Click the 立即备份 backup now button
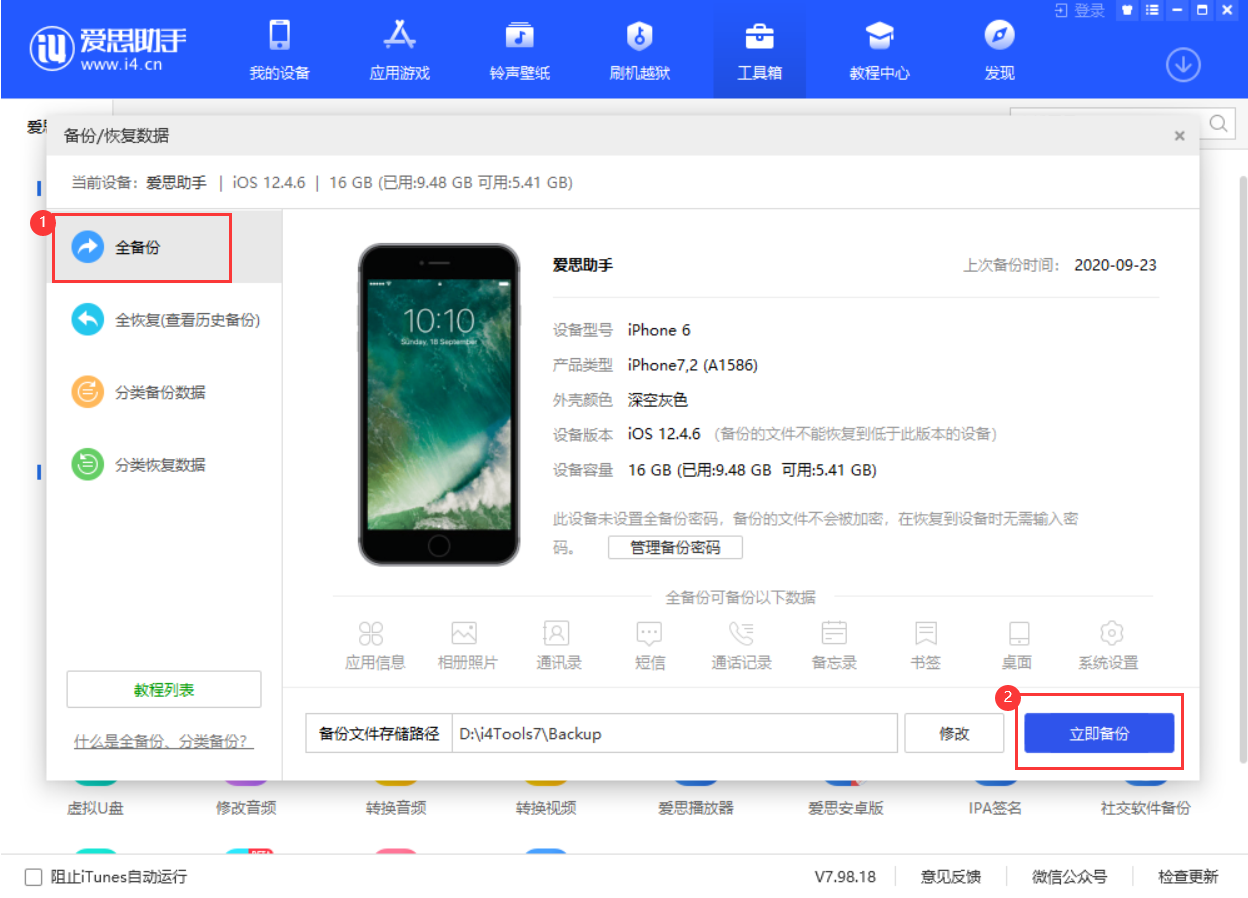The width and height of the screenshot is (1248, 898). (1098, 732)
